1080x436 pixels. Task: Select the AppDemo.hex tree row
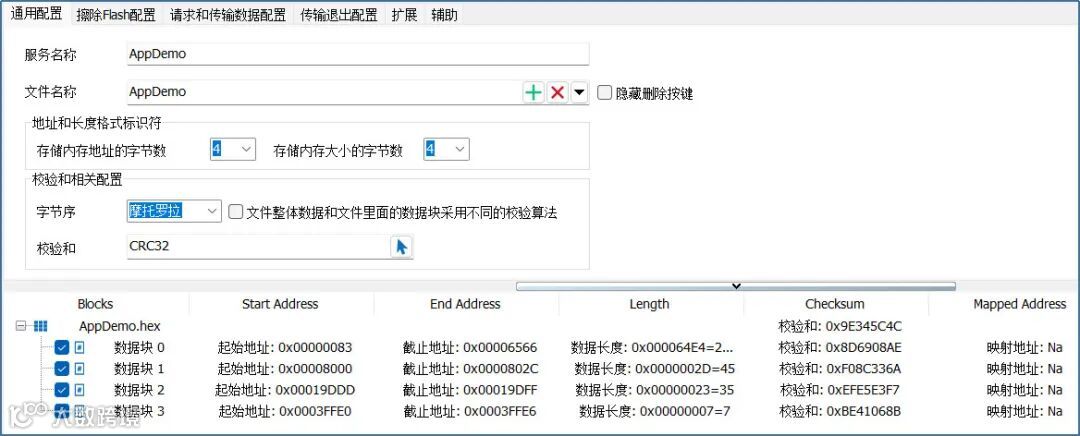coord(120,326)
